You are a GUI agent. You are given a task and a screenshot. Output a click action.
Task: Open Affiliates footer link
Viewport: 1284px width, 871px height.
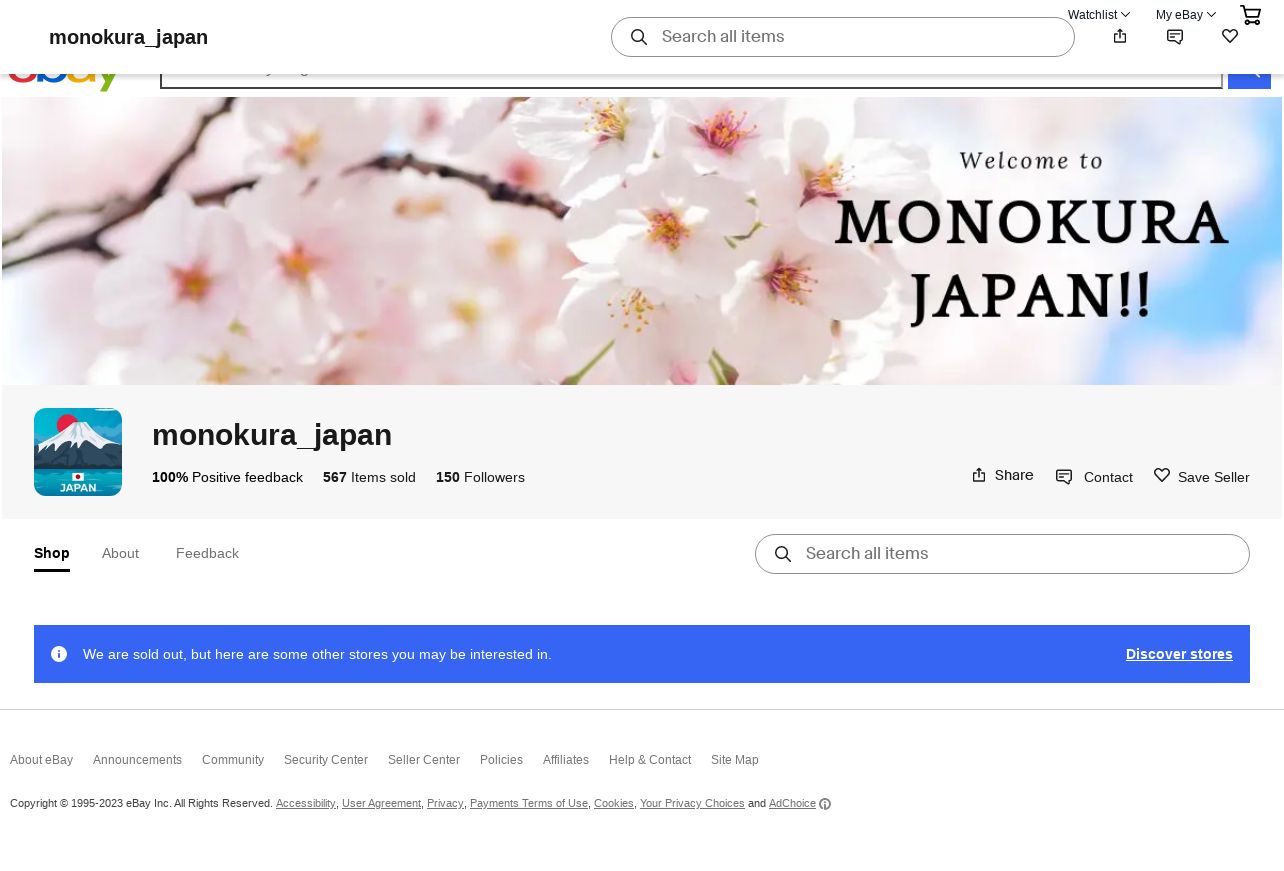coord(566,760)
